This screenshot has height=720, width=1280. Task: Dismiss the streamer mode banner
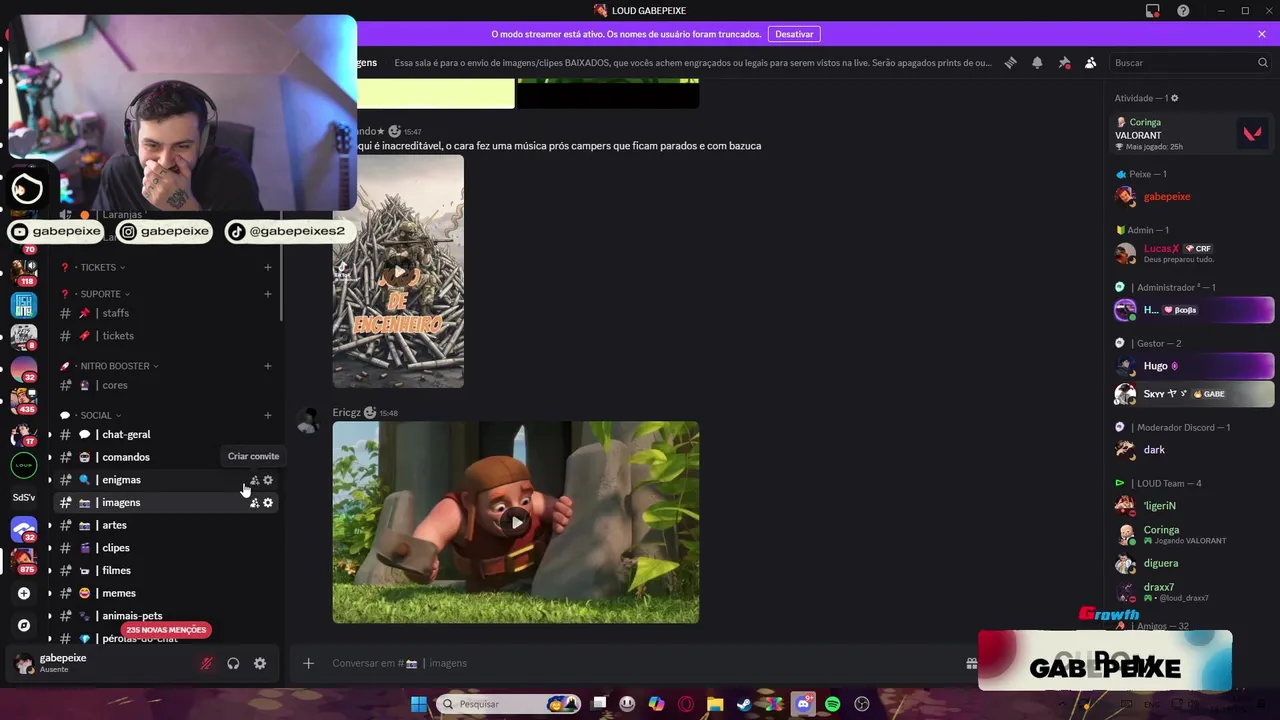1262,34
